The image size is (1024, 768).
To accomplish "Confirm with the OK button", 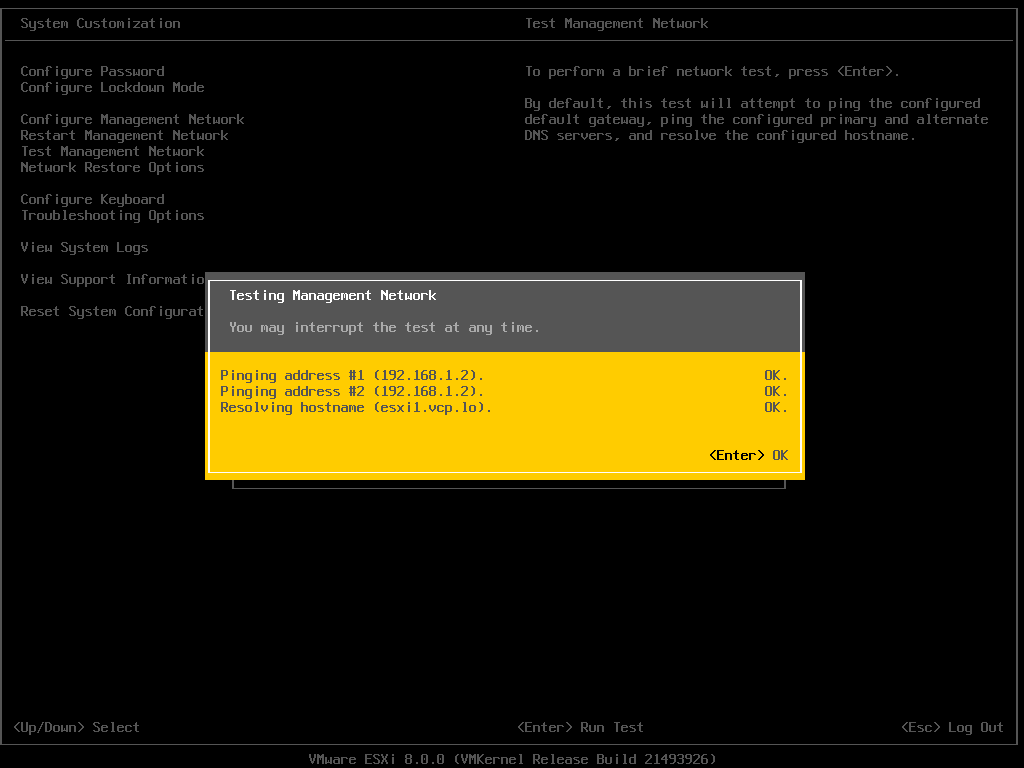I will [x=750, y=455].
